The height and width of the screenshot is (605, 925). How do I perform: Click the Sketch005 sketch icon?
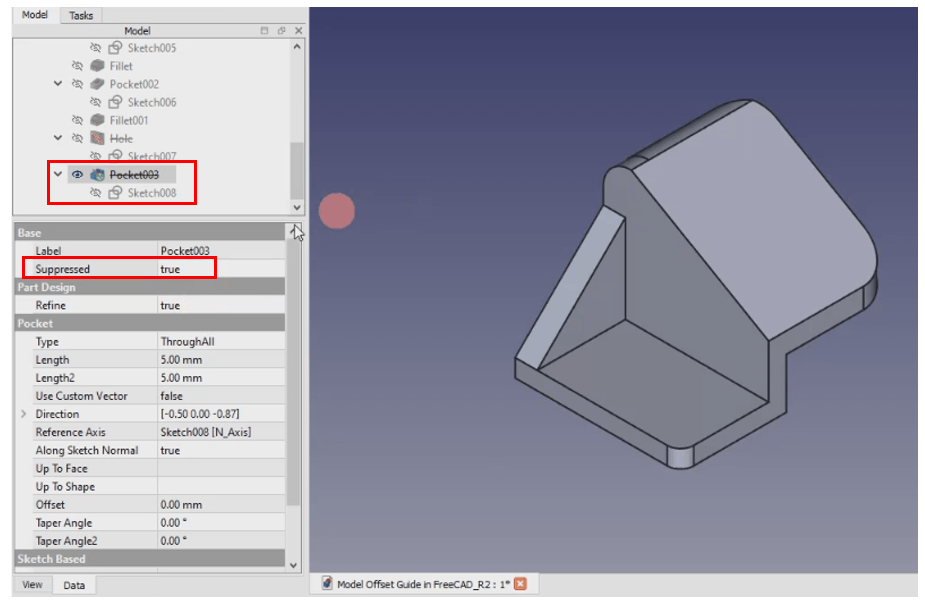coord(116,48)
